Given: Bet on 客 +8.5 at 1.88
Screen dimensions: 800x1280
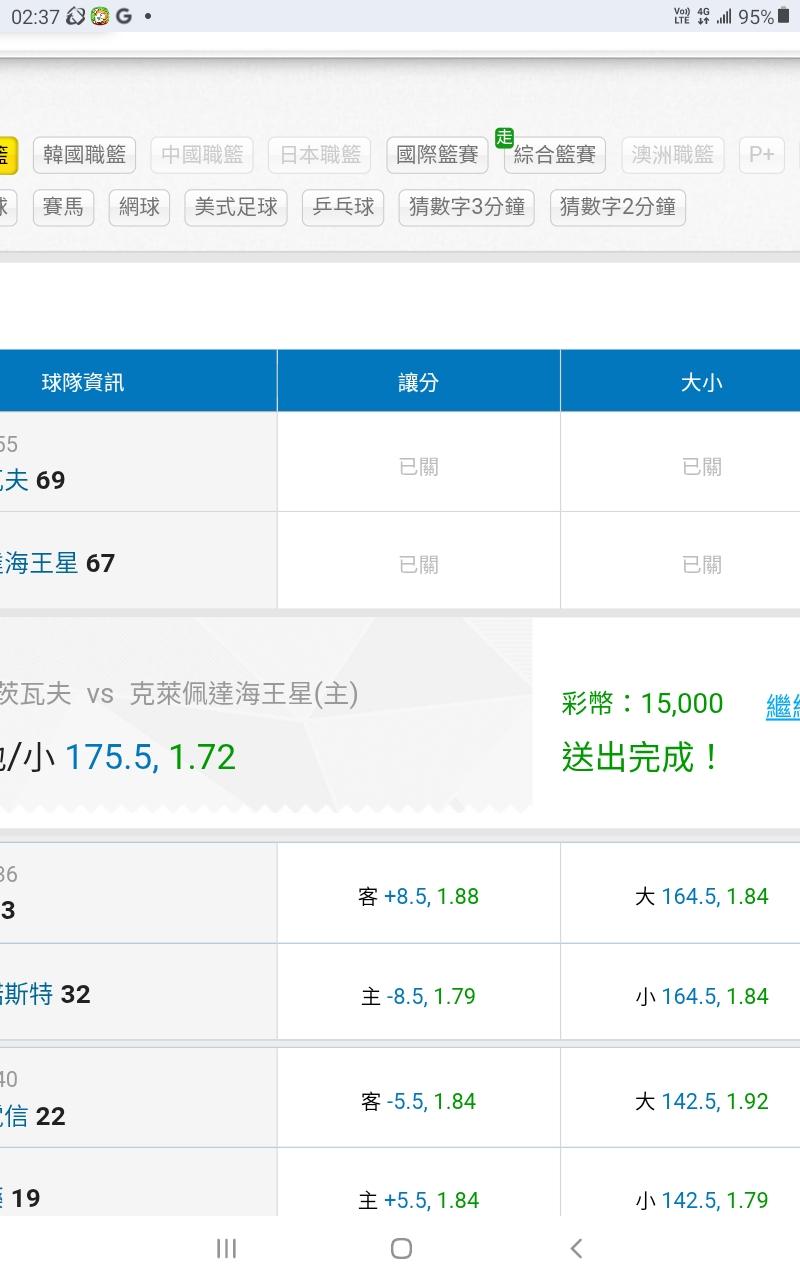Looking at the screenshot, I should tap(418, 897).
